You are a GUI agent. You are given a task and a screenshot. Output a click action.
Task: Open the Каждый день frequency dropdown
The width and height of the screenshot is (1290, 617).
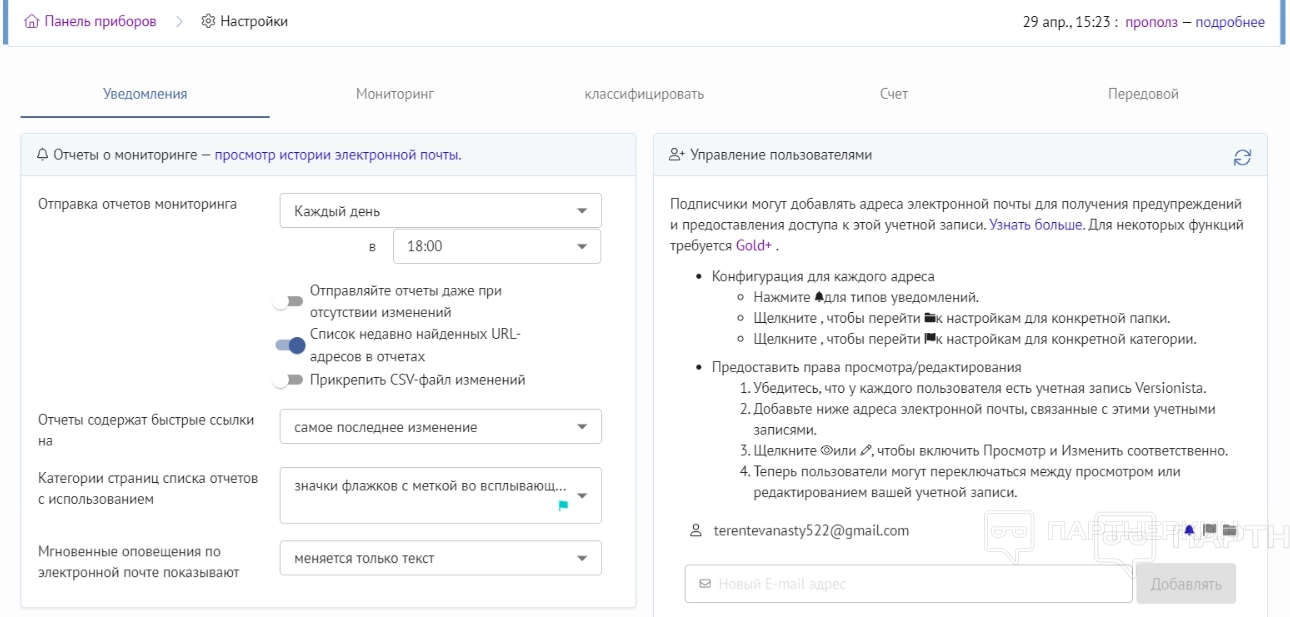click(x=441, y=211)
